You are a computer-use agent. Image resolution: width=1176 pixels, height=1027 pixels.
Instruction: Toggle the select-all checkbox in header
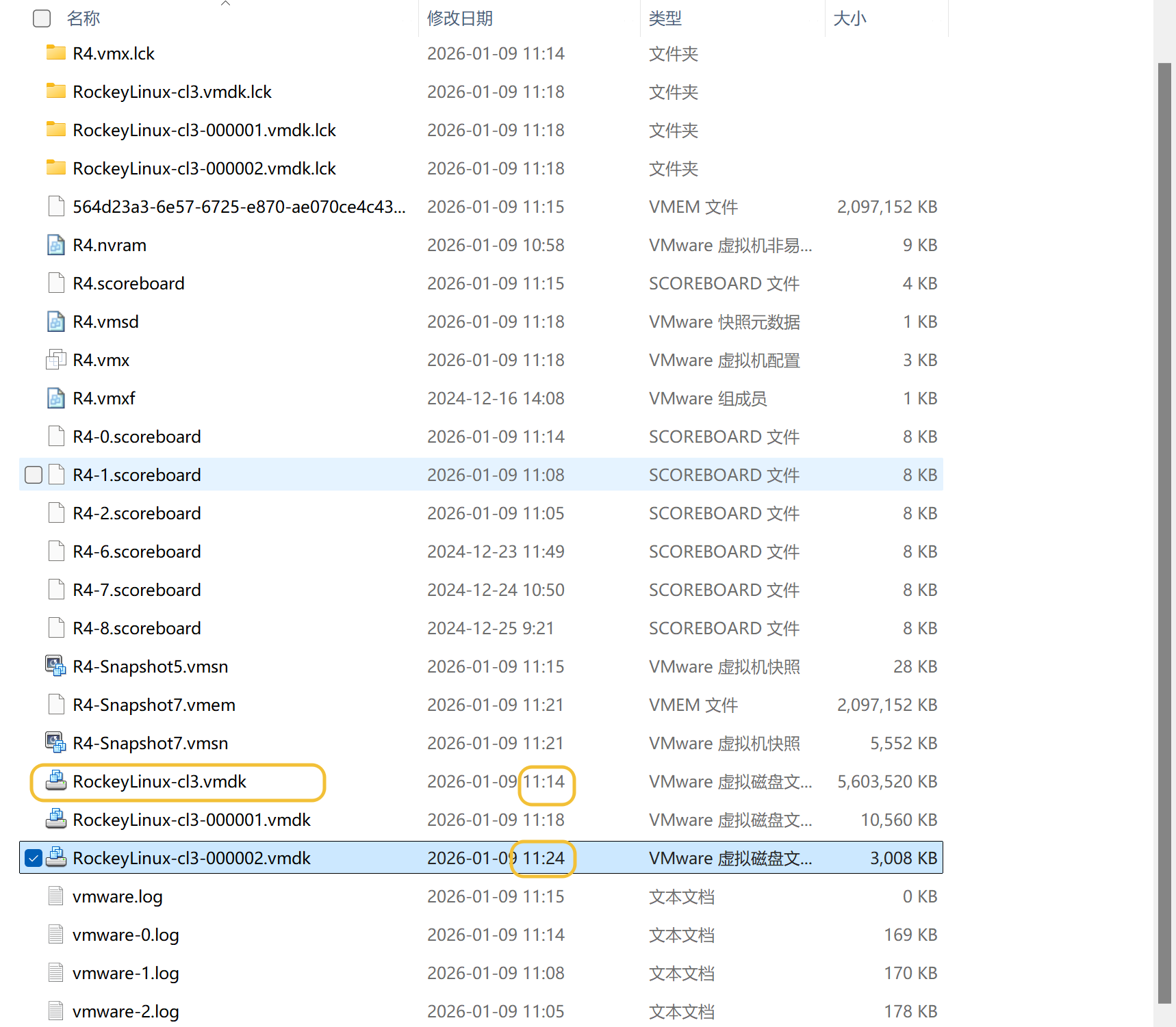pyautogui.click(x=42, y=18)
